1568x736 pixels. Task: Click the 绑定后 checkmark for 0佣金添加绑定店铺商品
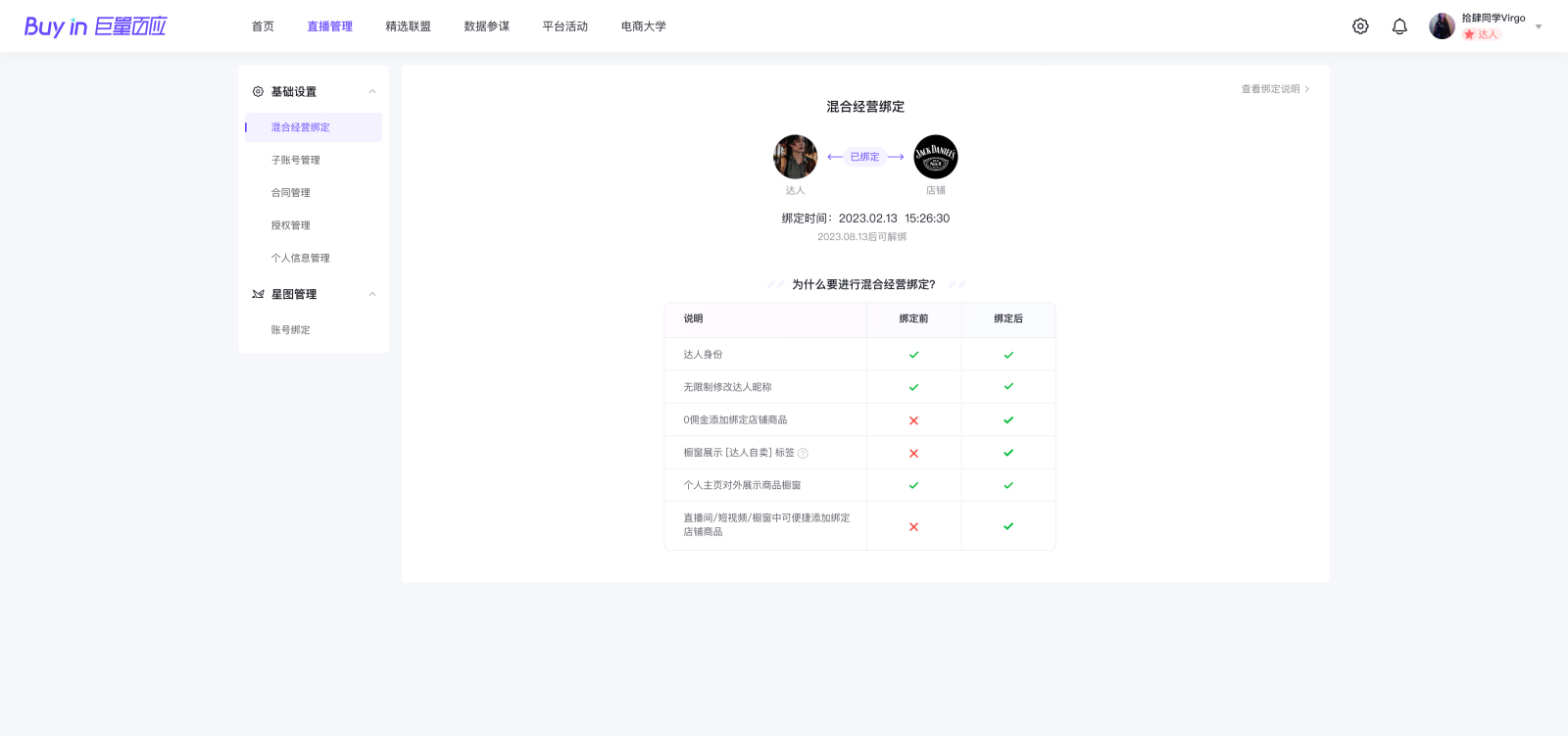(1008, 419)
